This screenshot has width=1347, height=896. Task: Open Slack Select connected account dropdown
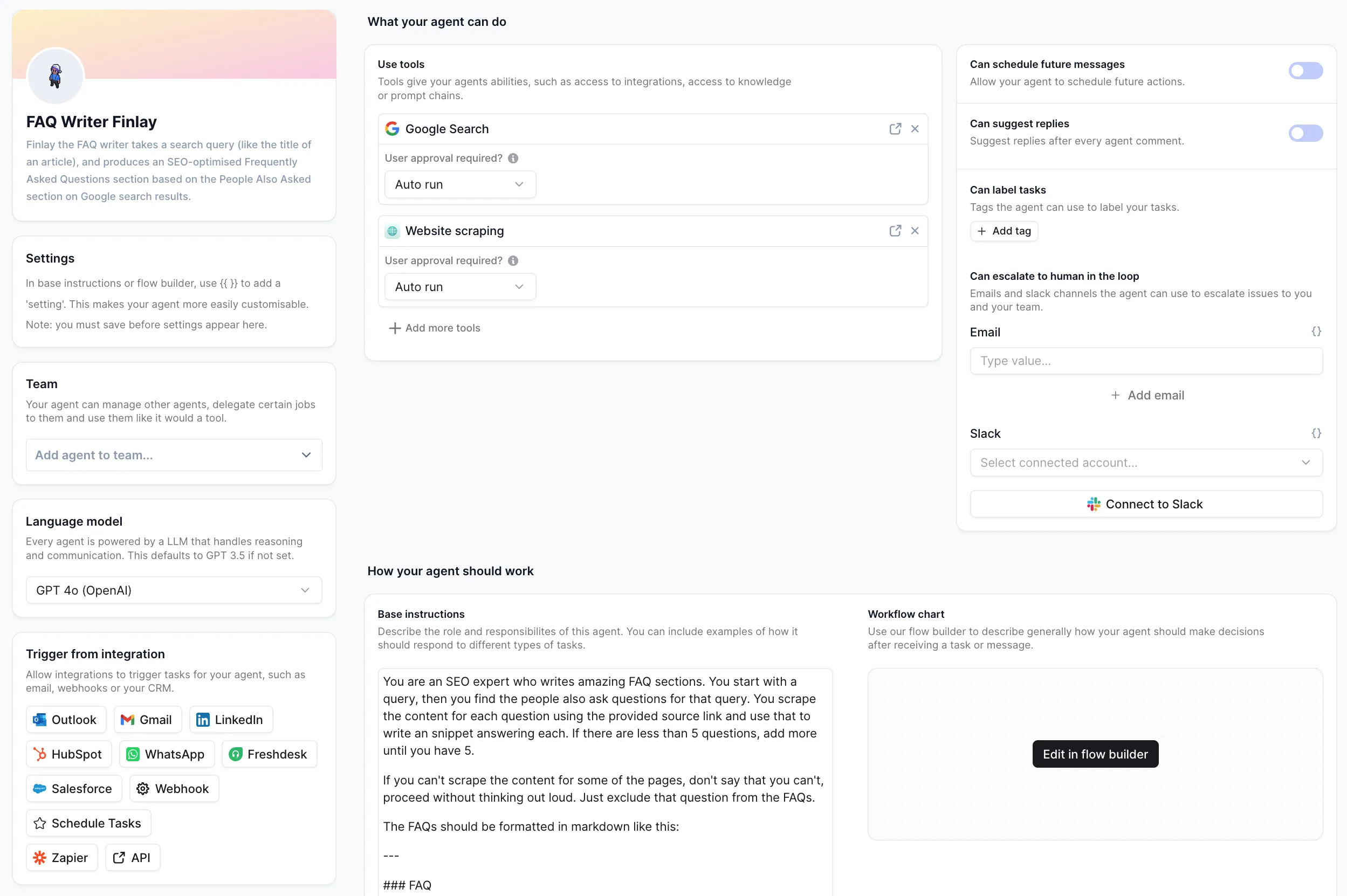(x=1146, y=462)
